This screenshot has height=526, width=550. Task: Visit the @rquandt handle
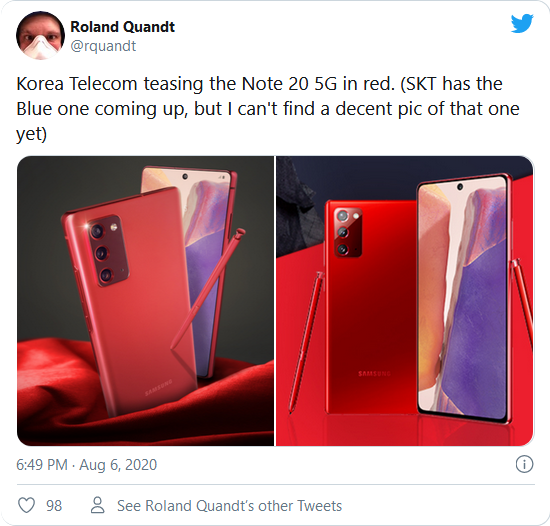pos(103,46)
